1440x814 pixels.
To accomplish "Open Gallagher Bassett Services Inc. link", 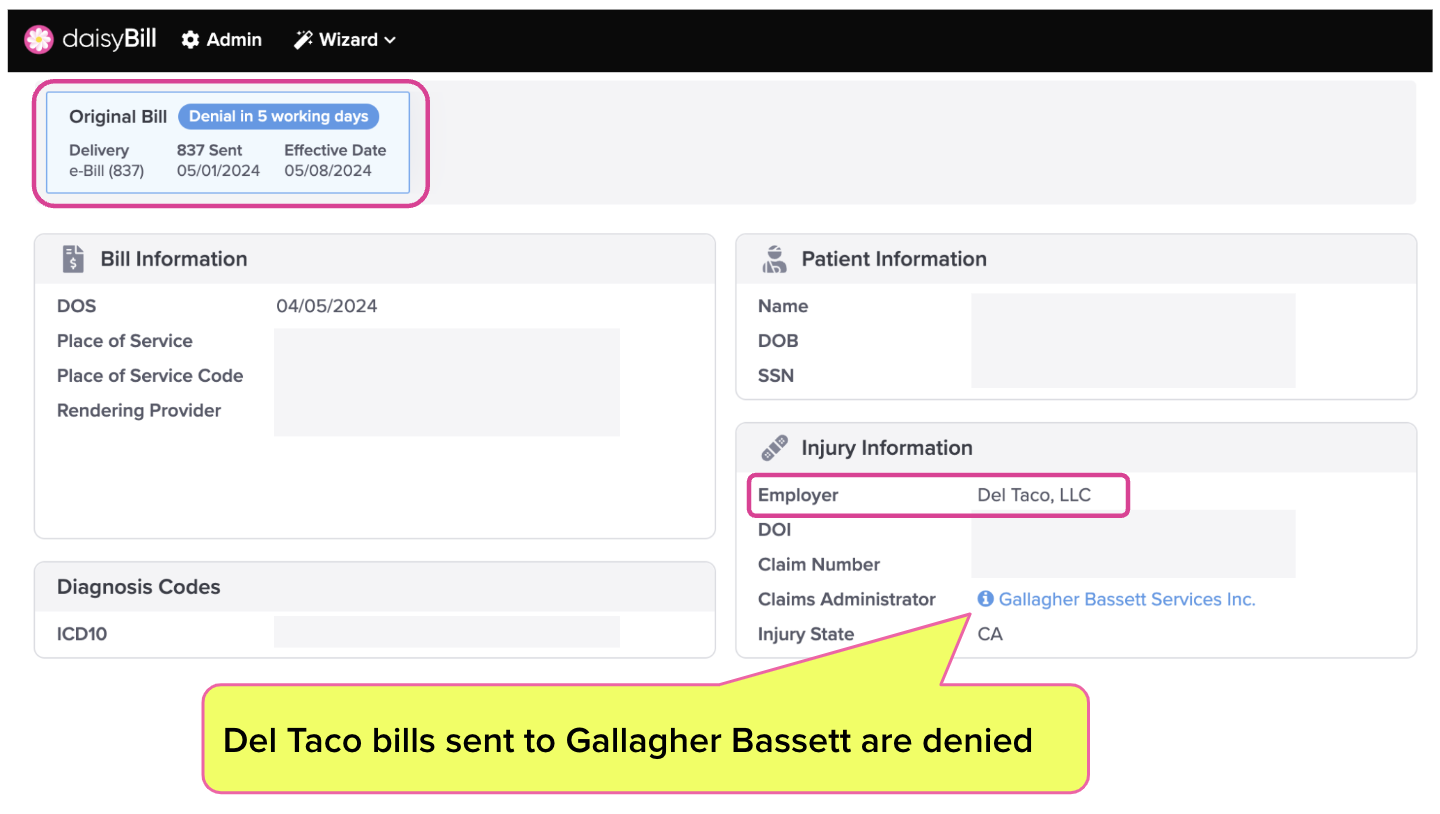I will [1127, 599].
